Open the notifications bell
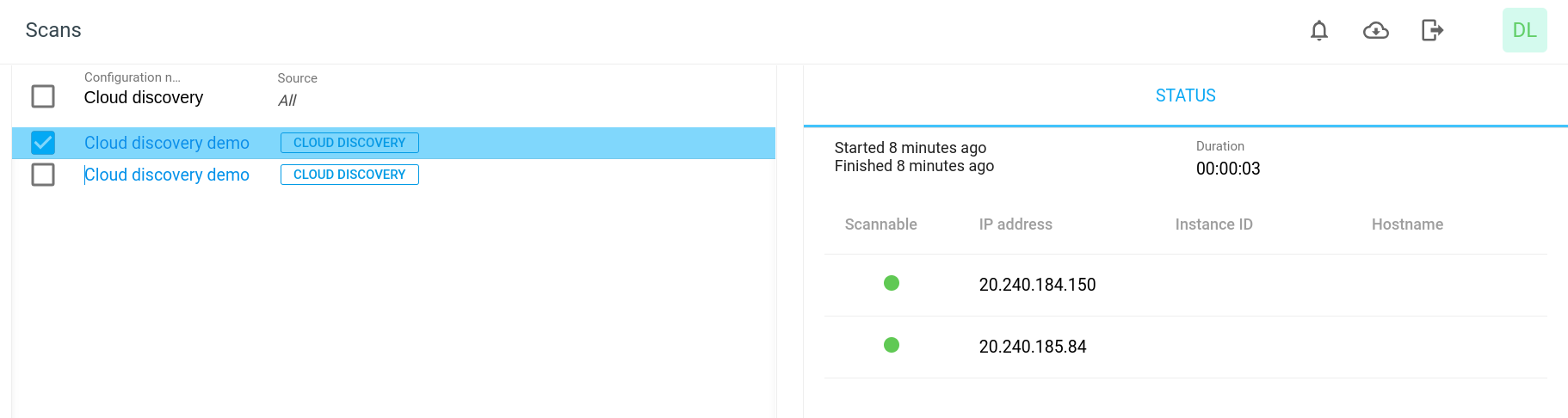This screenshot has width=1568, height=418. (1318, 31)
